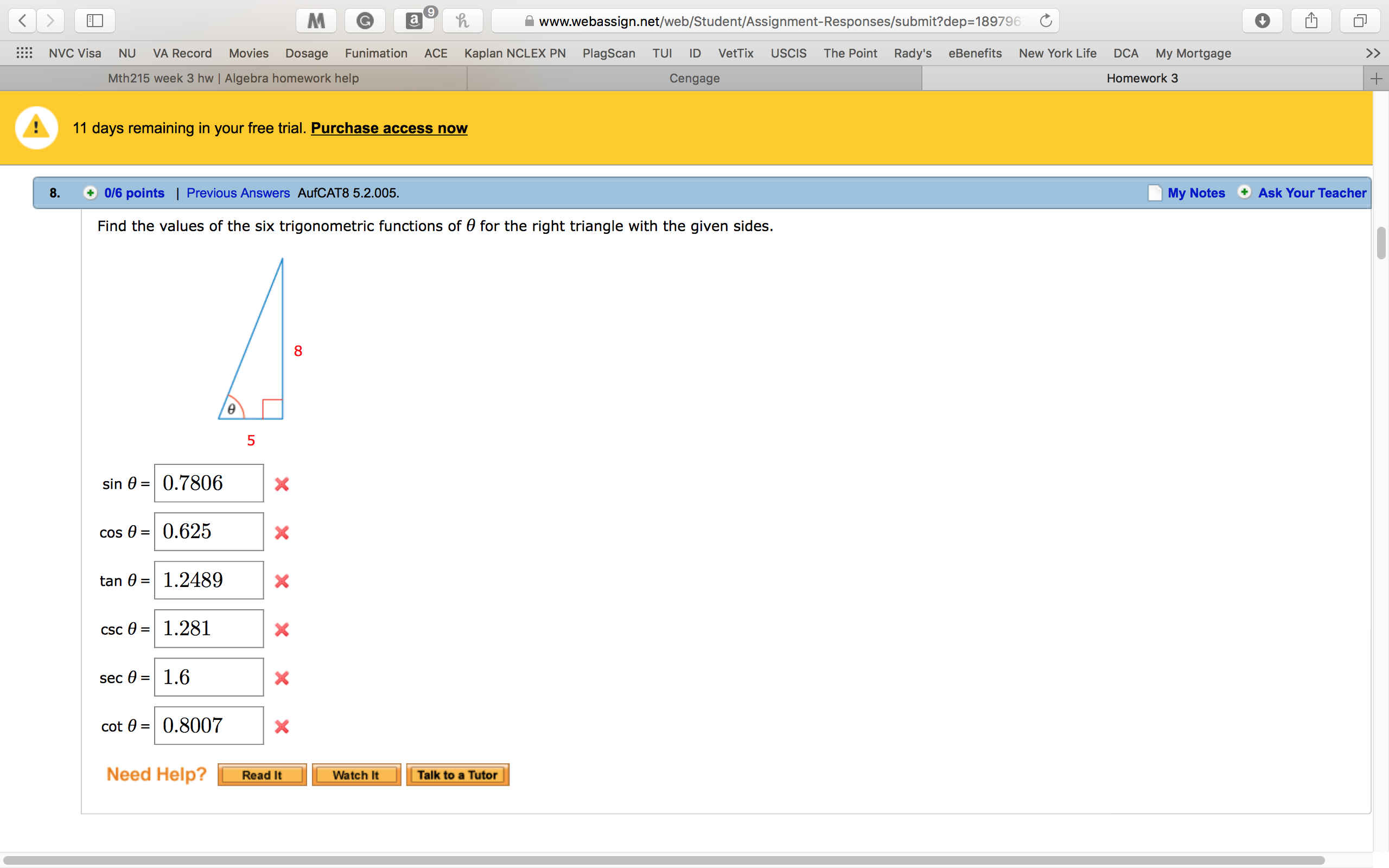Open the Favorites grid icon
Viewport: 1389px width, 868px height.
pyautogui.click(x=24, y=53)
